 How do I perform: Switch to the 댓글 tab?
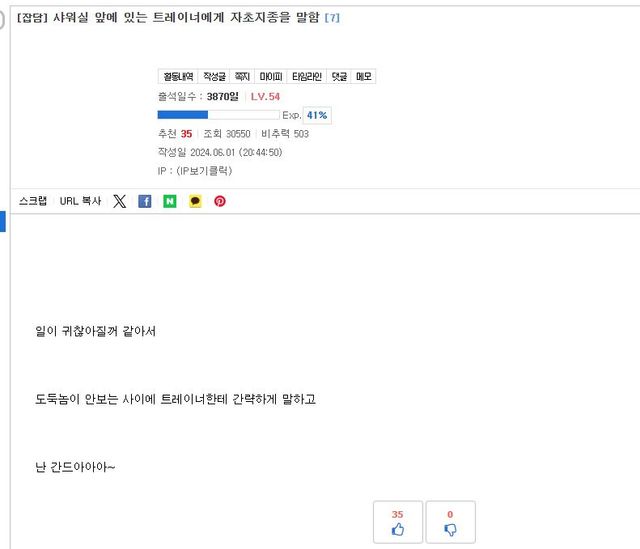pyautogui.click(x=340, y=77)
